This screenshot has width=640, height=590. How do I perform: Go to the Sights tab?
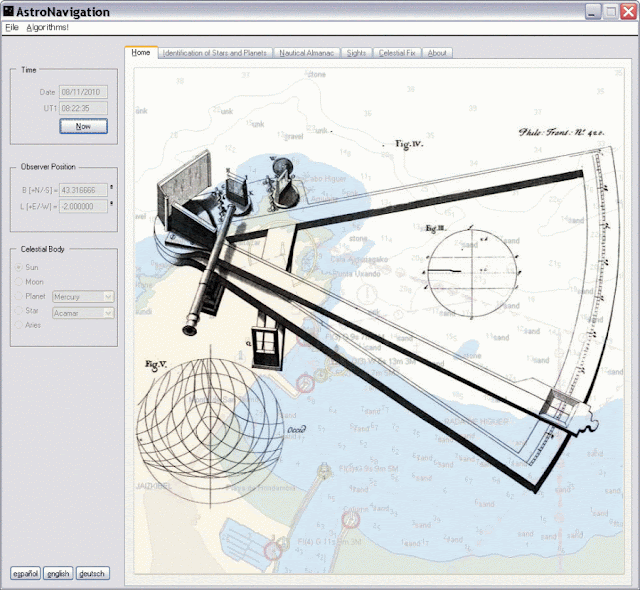click(x=356, y=53)
